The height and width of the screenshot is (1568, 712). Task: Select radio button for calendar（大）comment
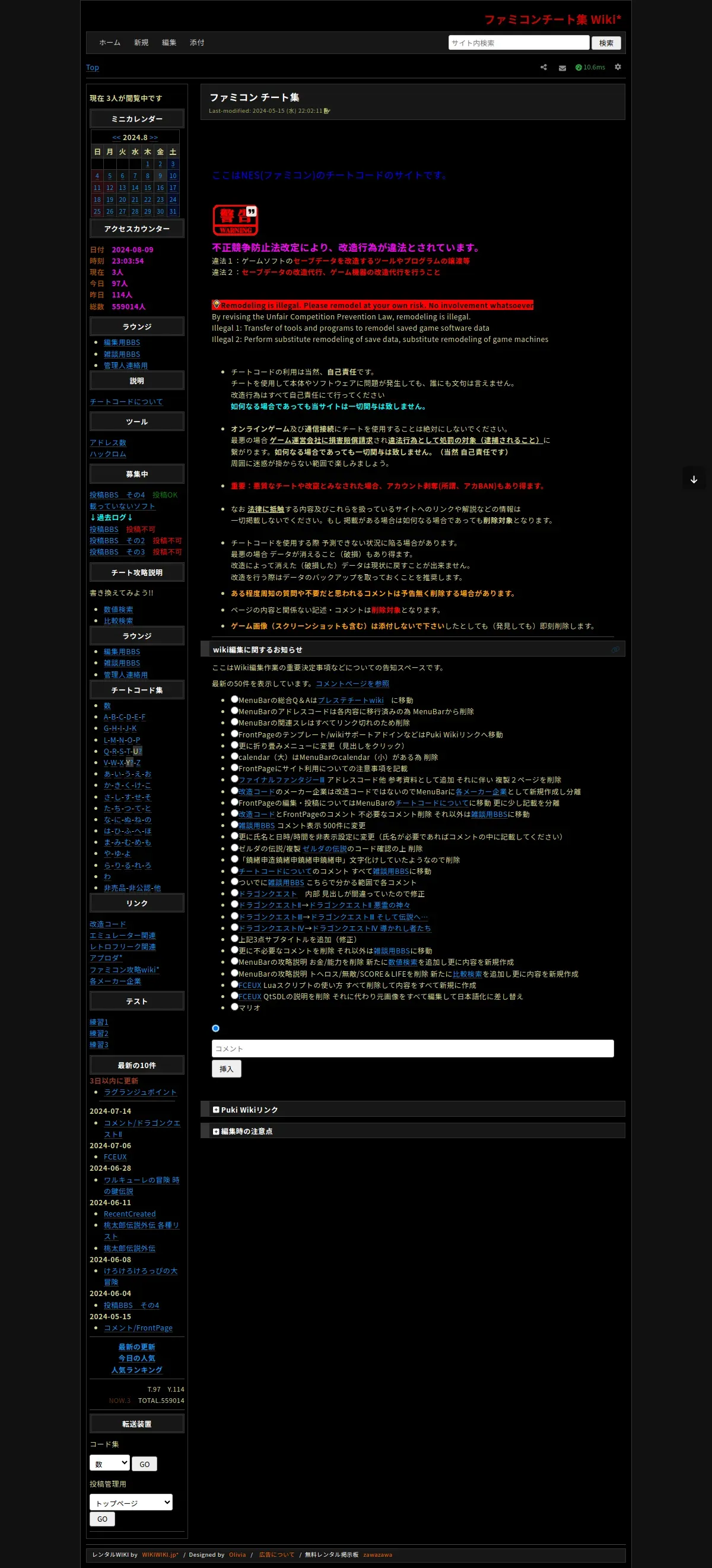[234, 756]
